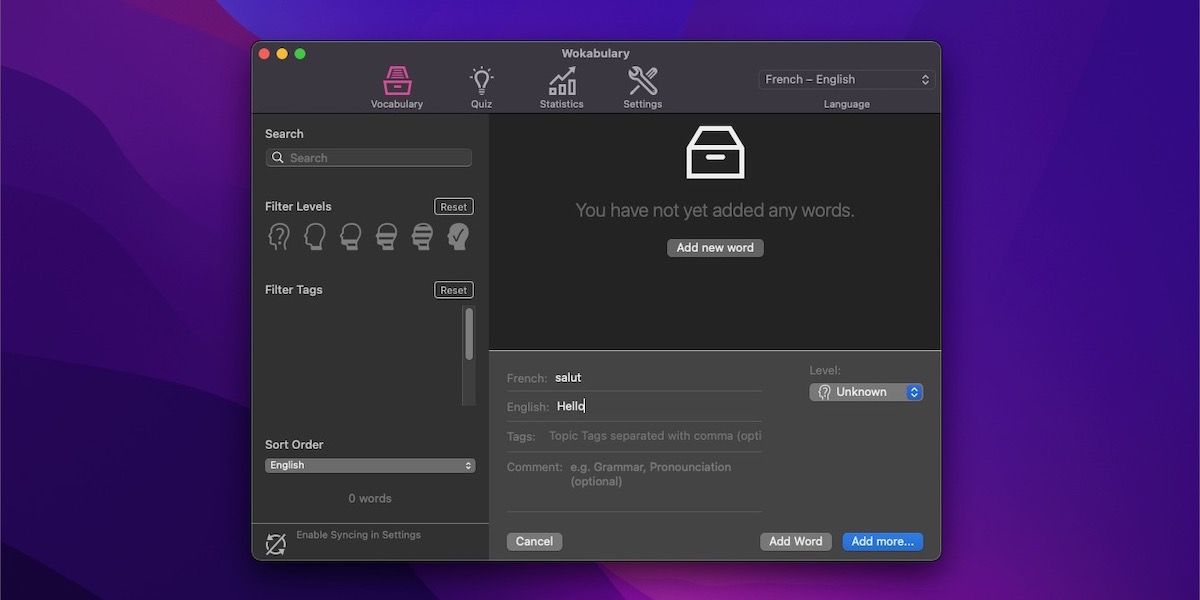
Task: Filter by mastered checkmark head icon
Action: coord(459,237)
